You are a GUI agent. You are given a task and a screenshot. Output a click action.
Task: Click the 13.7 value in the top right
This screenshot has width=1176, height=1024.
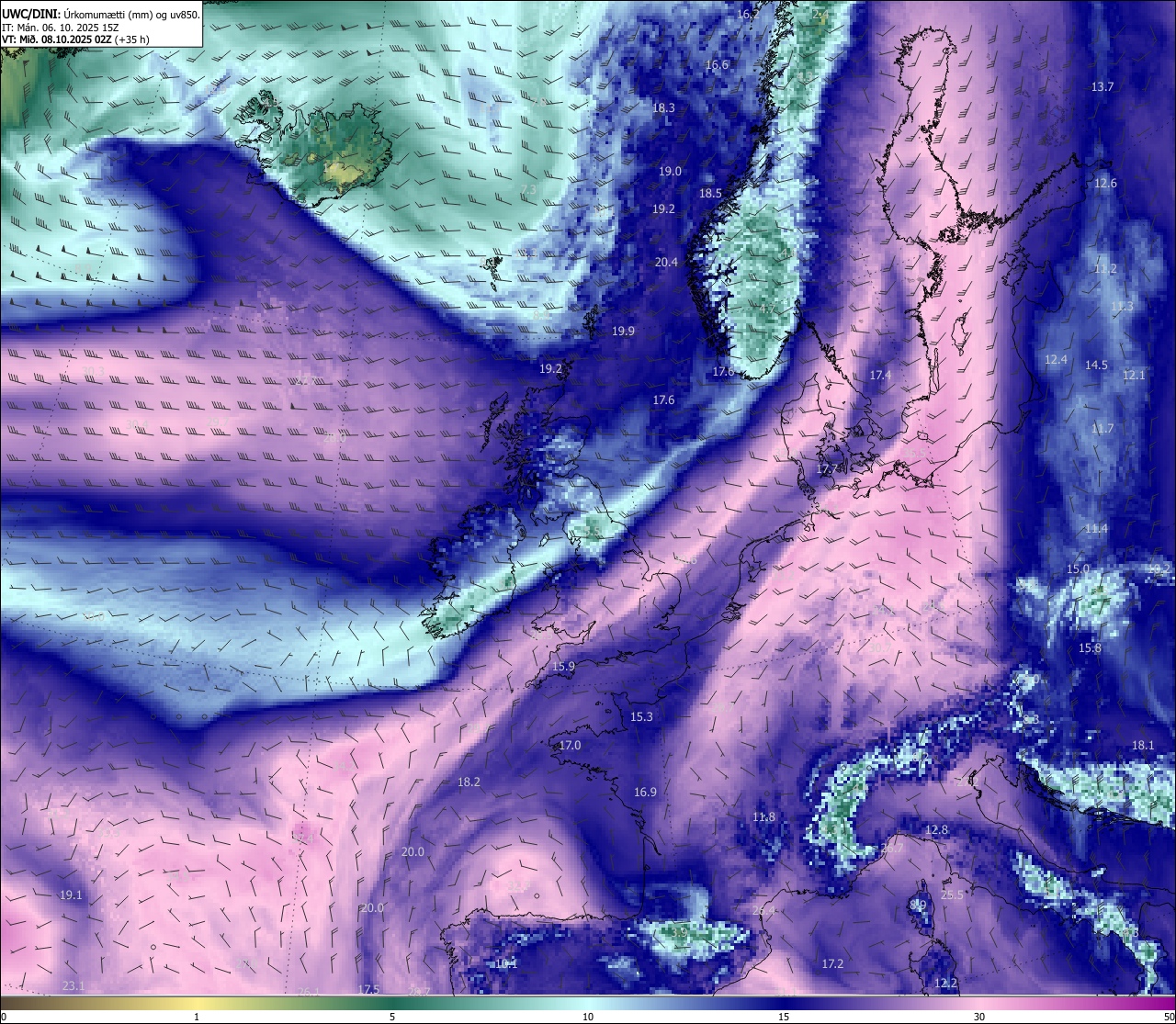point(1102,86)
